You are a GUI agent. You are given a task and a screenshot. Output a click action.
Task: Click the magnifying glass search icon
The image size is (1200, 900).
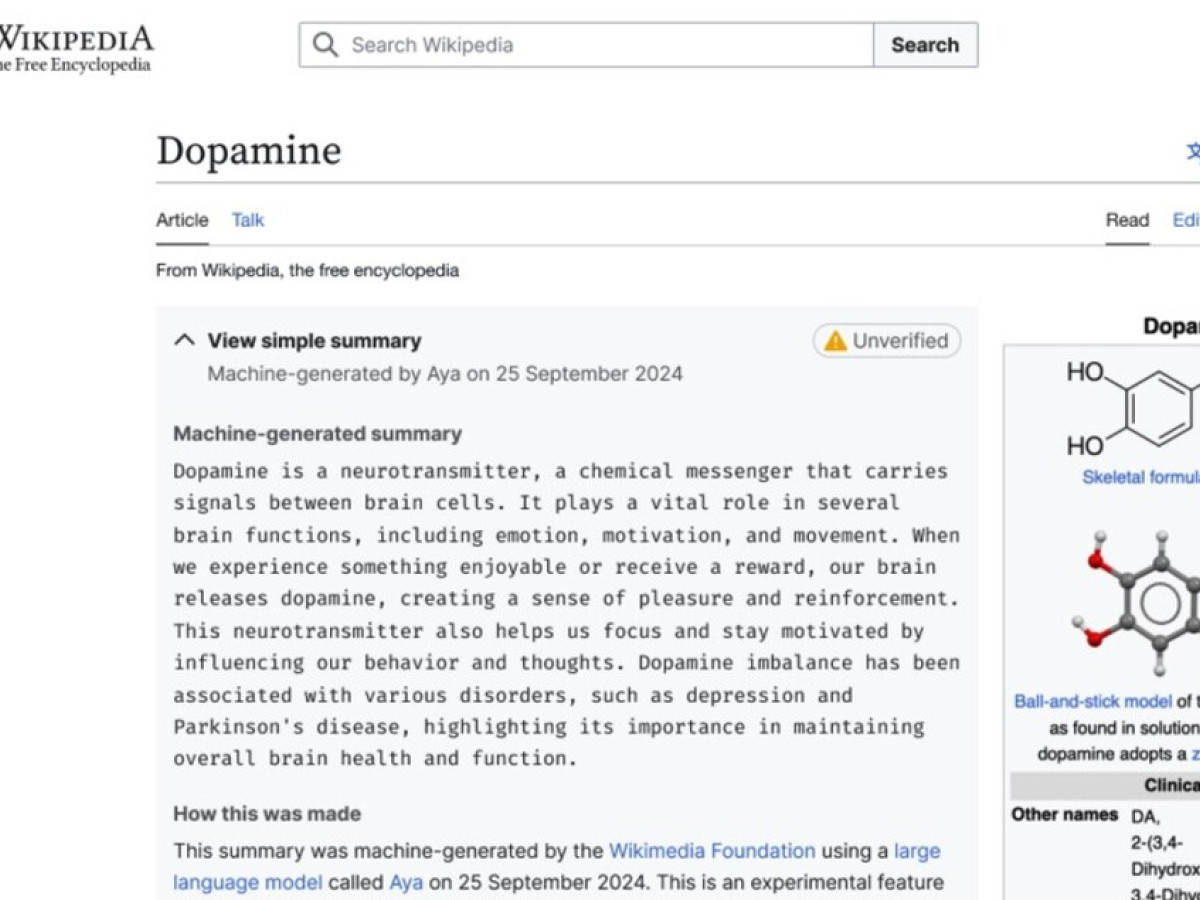click(x=325, y=45)
